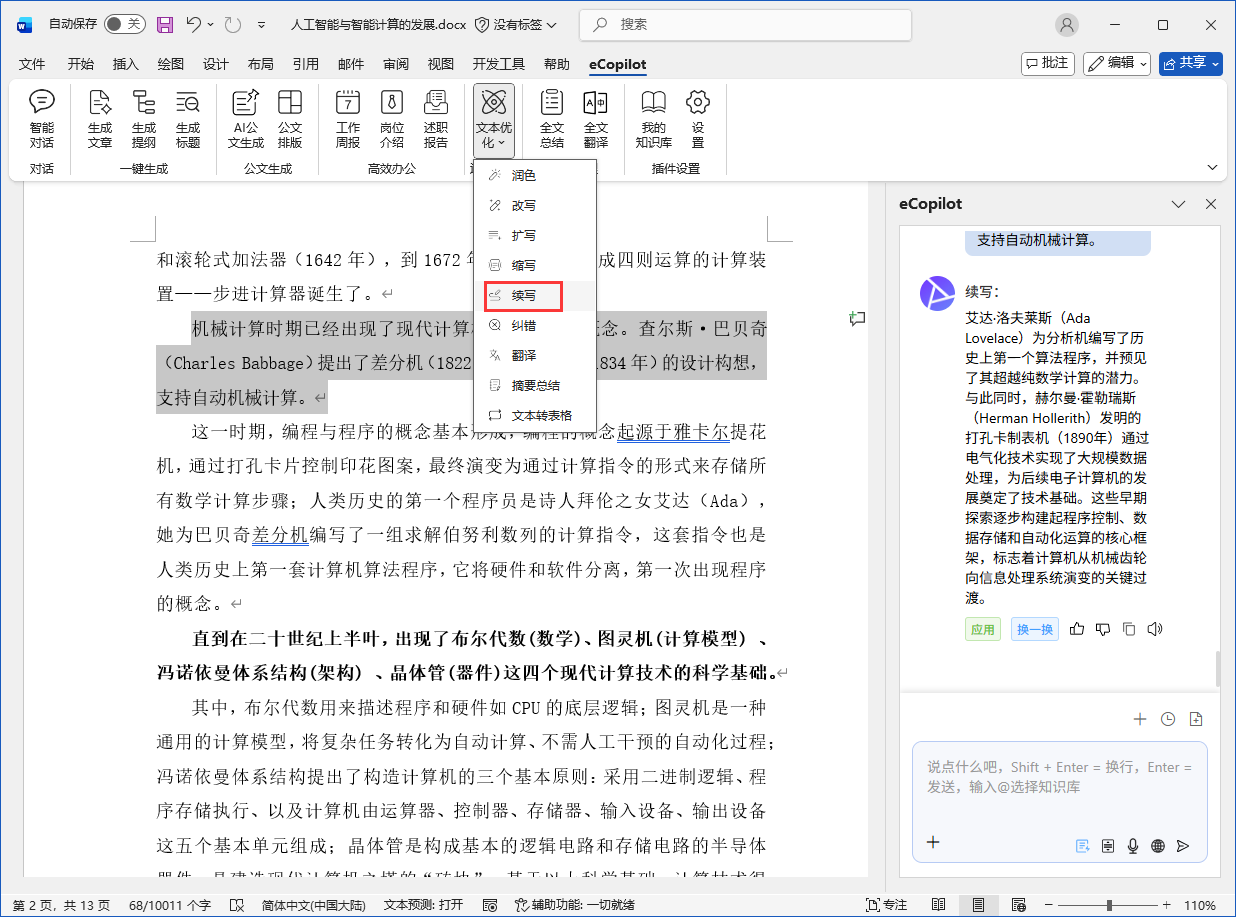Open 我的知识库 from the ribbon

(653, 118)
